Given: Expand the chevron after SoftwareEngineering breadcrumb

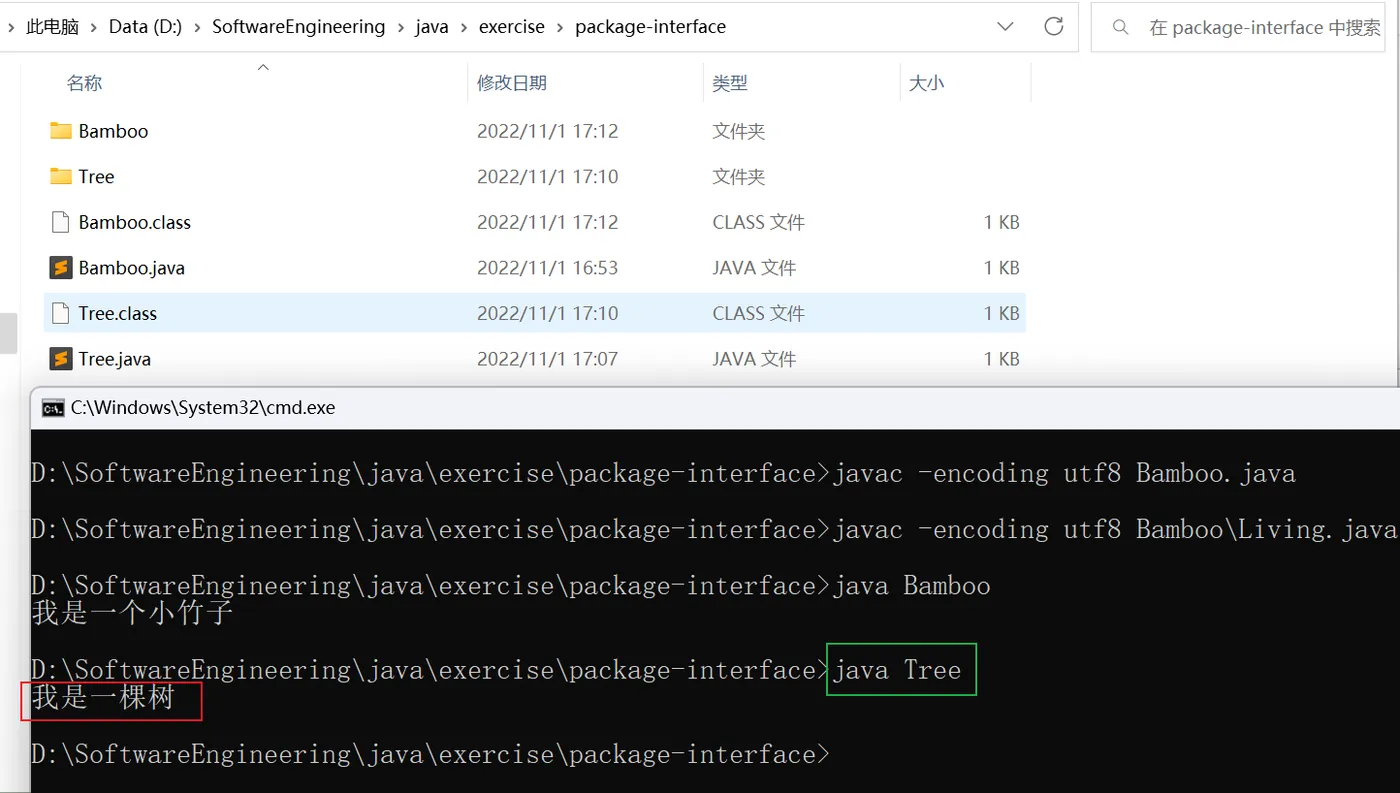Looking at the screenshot, I should (x=400, y=27).
